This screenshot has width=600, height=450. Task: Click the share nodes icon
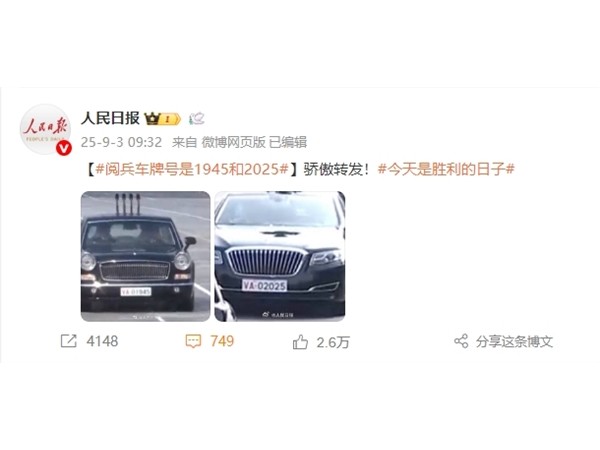click(x=461, y=341)
